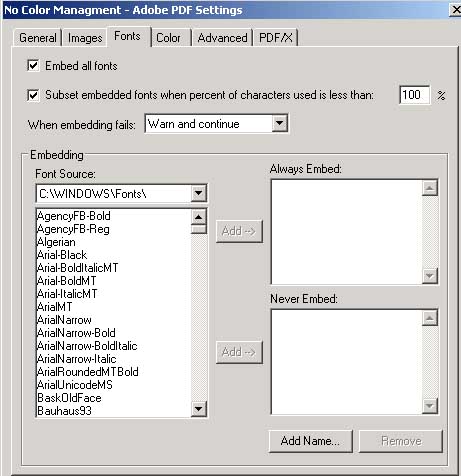Switch to the General tab
The width and height of the screenshot is (461, 476).
pos(38,38)
